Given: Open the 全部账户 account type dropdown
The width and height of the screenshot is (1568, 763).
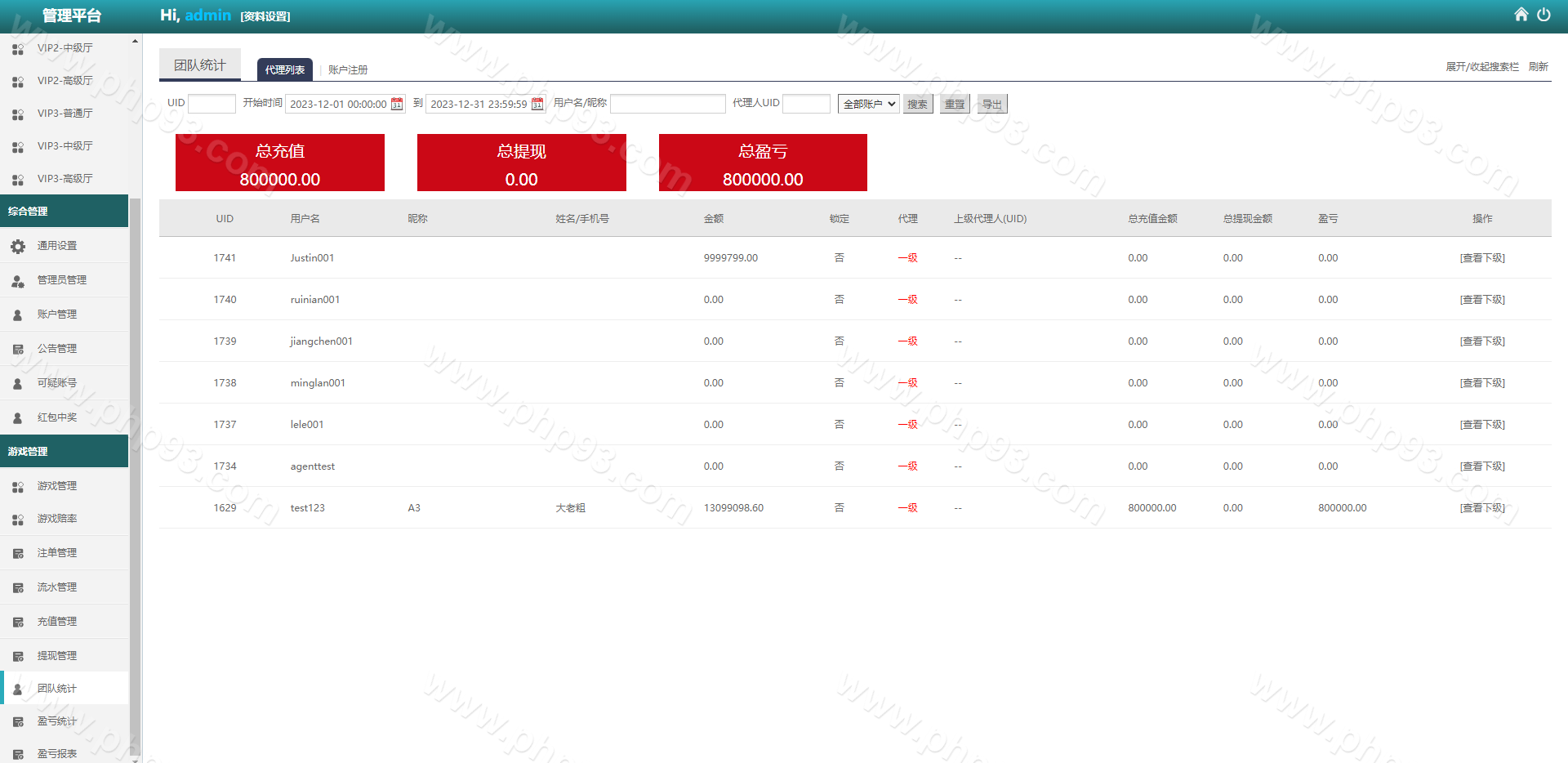Looking at the screenshot, I should pyautogui.click(x=868, y=104).
